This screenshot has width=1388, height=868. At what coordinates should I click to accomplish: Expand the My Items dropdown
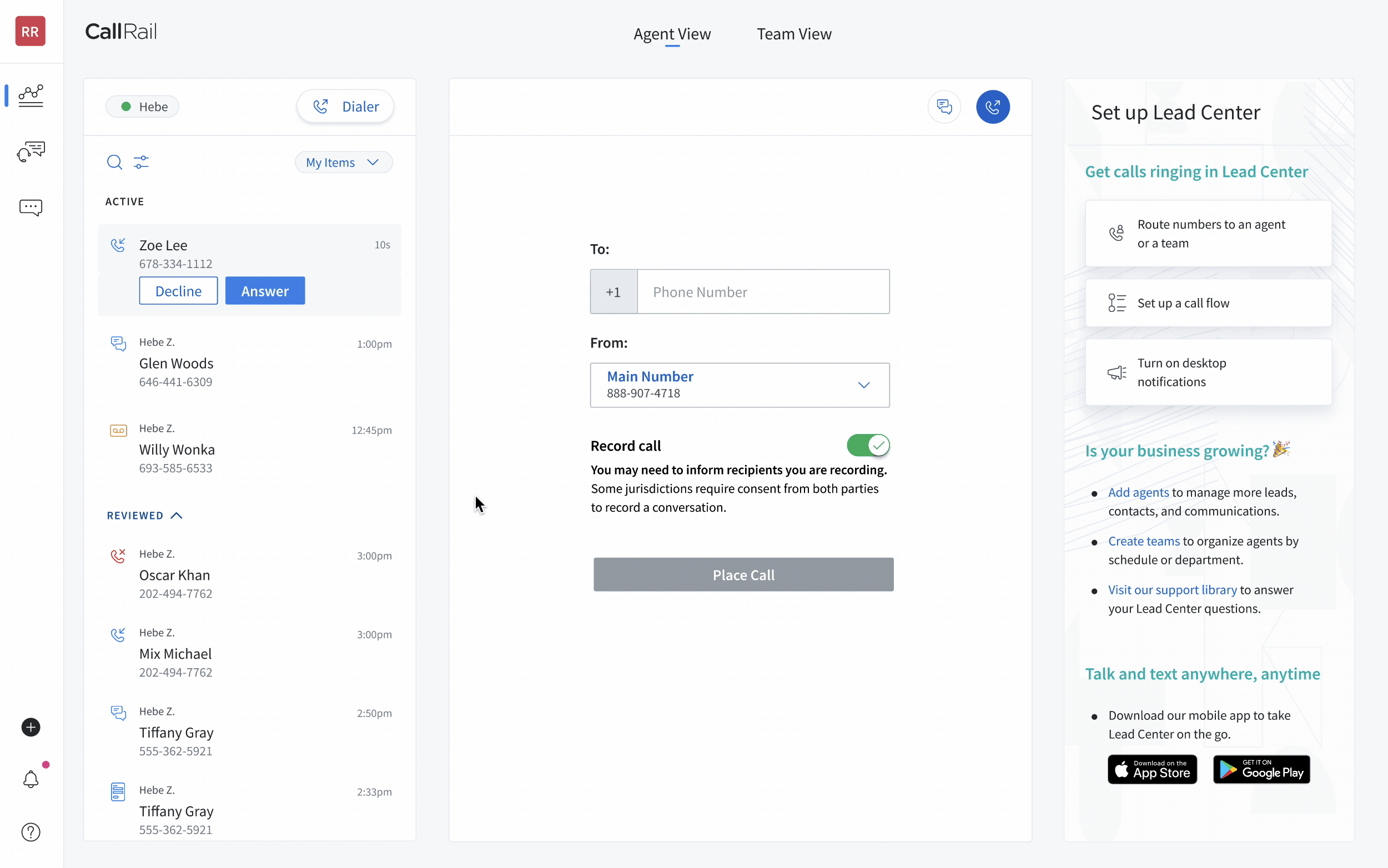pos(343,163)
